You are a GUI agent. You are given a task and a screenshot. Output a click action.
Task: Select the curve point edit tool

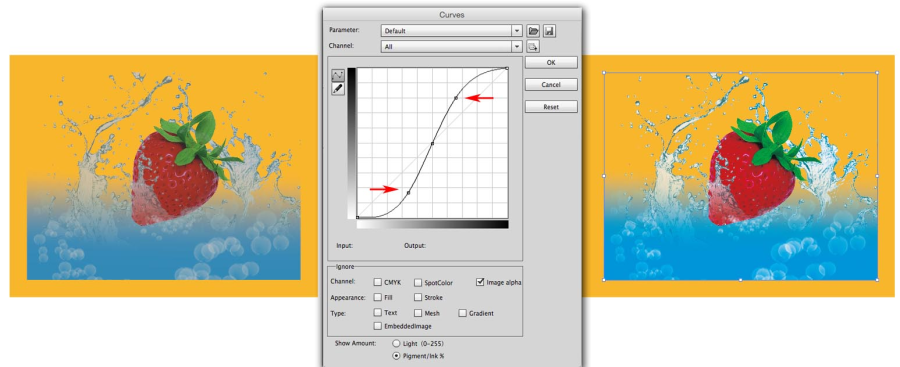[x=338, y=75]
